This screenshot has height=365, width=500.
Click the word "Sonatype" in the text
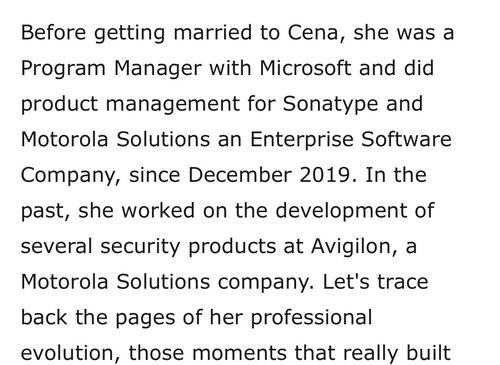tap(331, 104)
